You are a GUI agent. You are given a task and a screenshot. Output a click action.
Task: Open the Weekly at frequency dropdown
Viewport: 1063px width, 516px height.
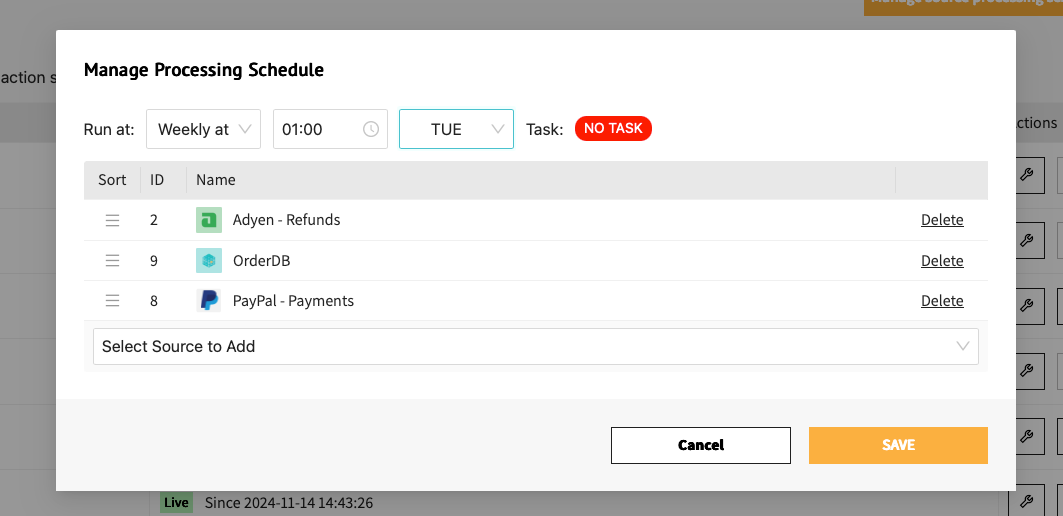203,129
